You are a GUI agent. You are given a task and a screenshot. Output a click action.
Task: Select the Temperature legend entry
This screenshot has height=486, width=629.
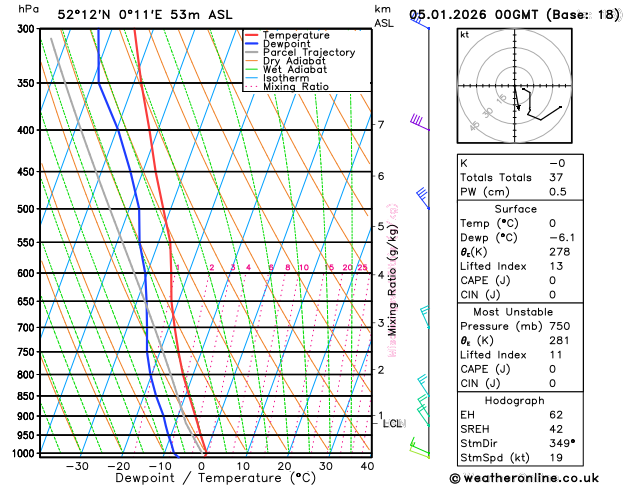(295, 35)
